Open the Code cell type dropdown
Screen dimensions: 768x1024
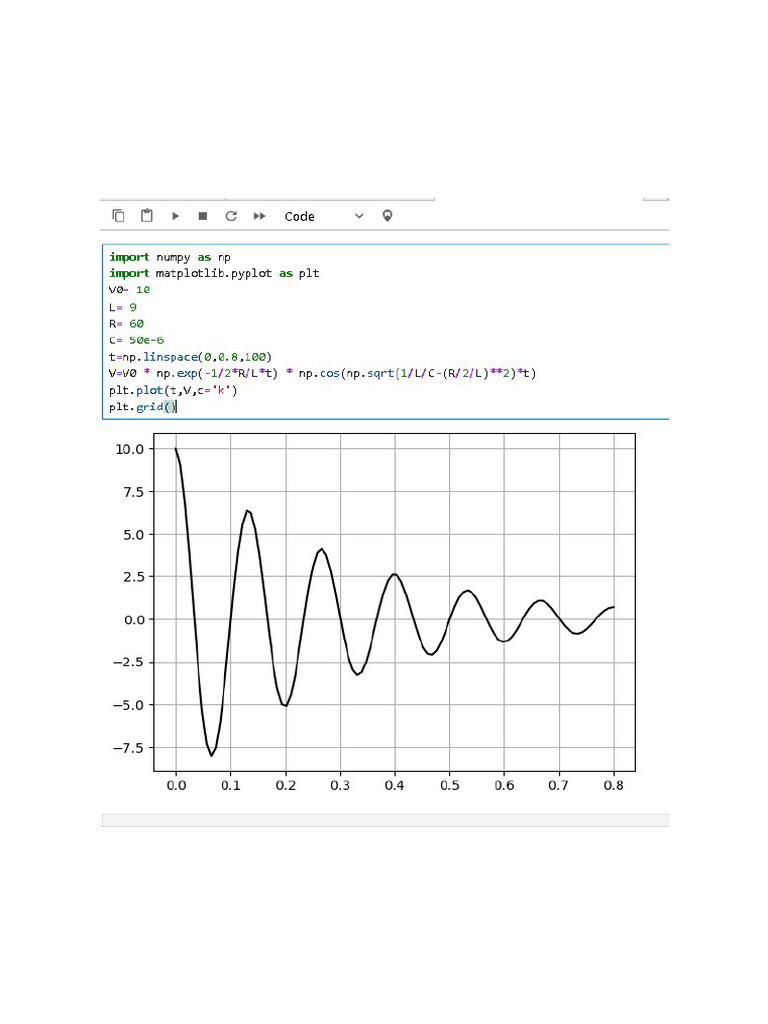pos(324,216)
